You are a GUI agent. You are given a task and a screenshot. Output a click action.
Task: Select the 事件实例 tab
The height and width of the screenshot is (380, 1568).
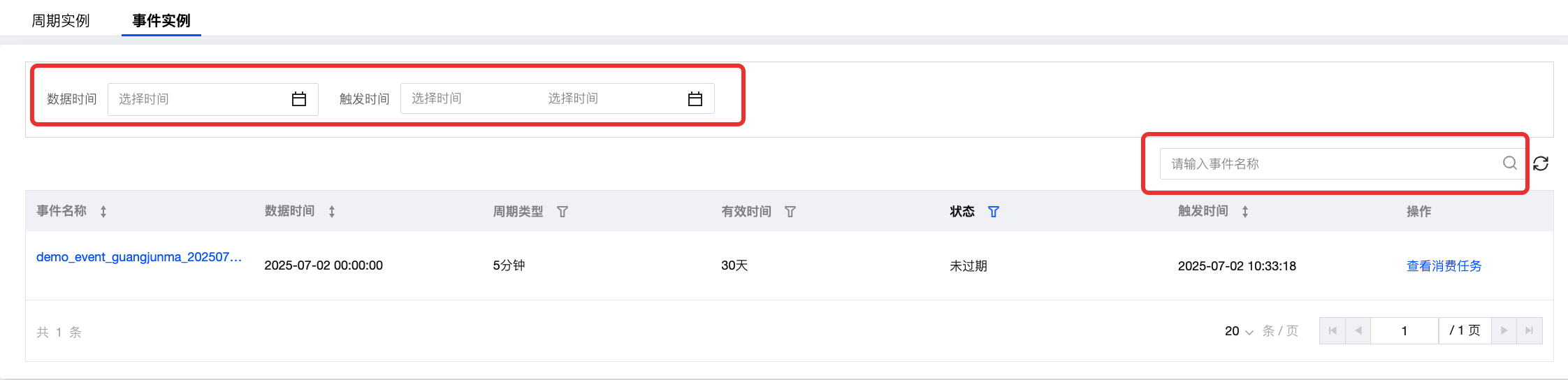161,20
